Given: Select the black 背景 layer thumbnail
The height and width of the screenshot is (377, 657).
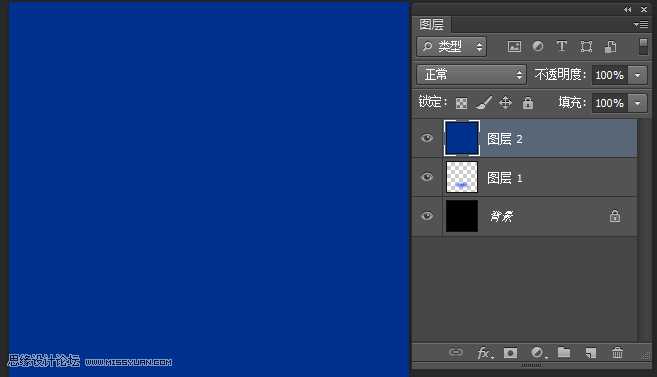Looking at the screenshot, I should [462, 216].
